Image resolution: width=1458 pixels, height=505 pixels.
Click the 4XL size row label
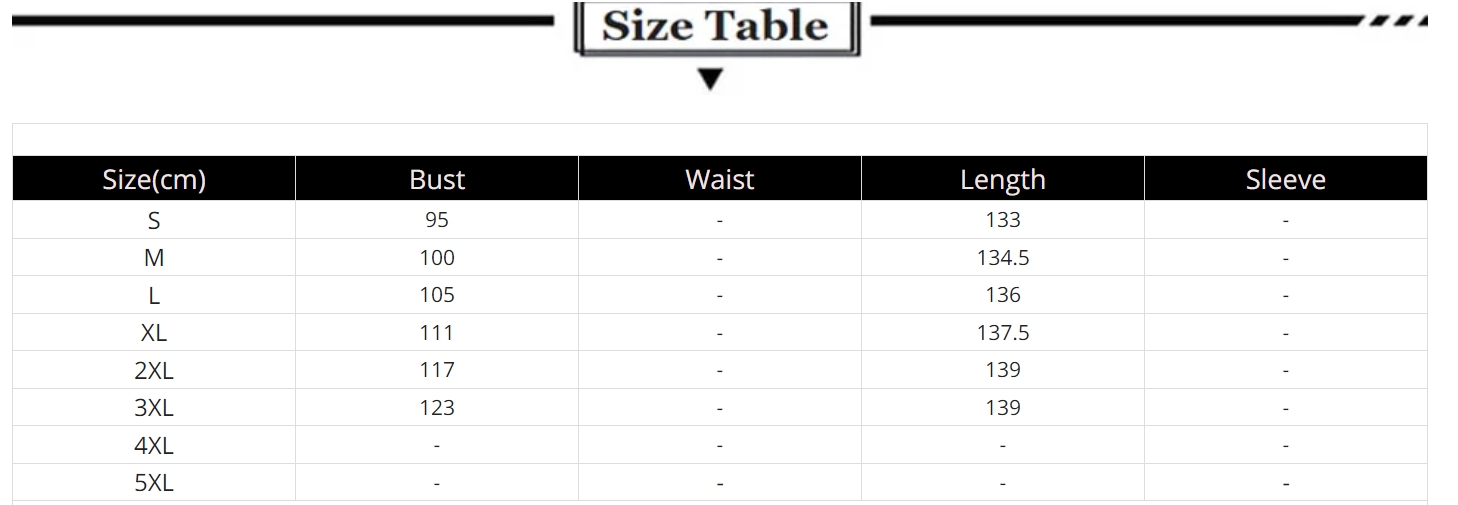[x=154, y=446]
